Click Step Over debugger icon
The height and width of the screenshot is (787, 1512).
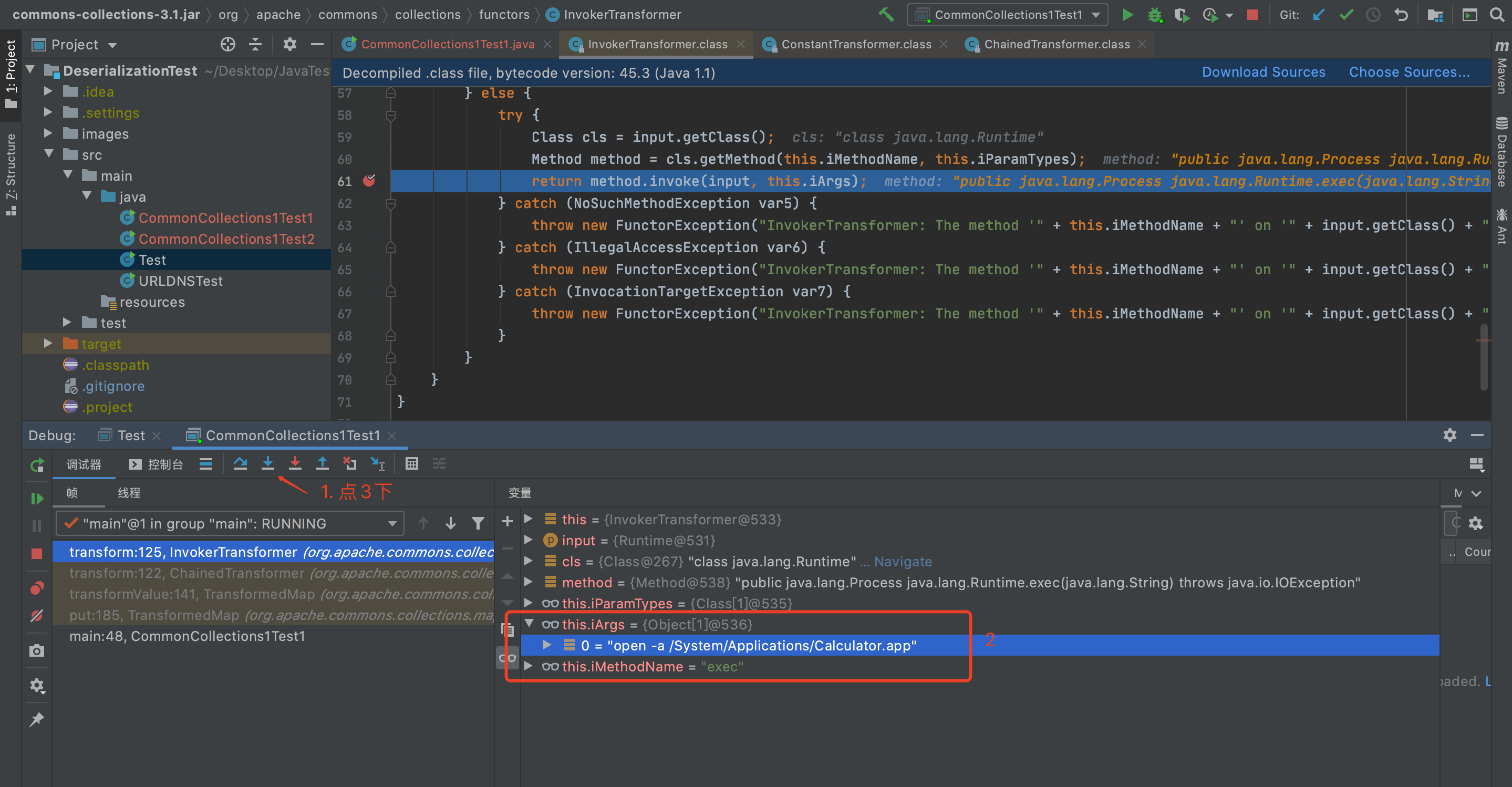point(240,463)
